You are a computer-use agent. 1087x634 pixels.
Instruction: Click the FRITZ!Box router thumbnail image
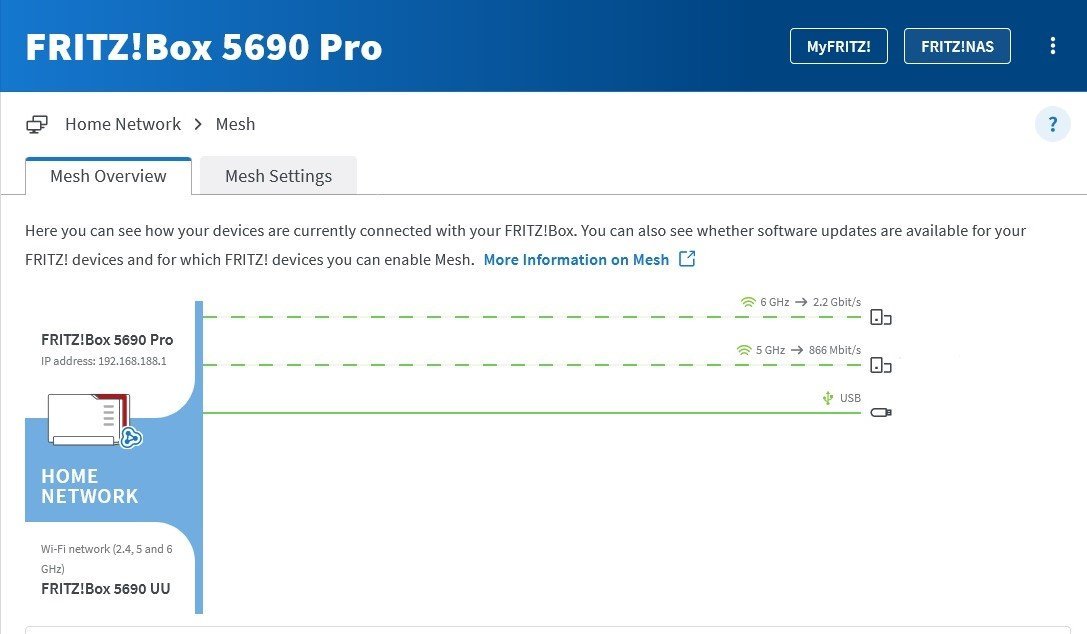point(88,418)
